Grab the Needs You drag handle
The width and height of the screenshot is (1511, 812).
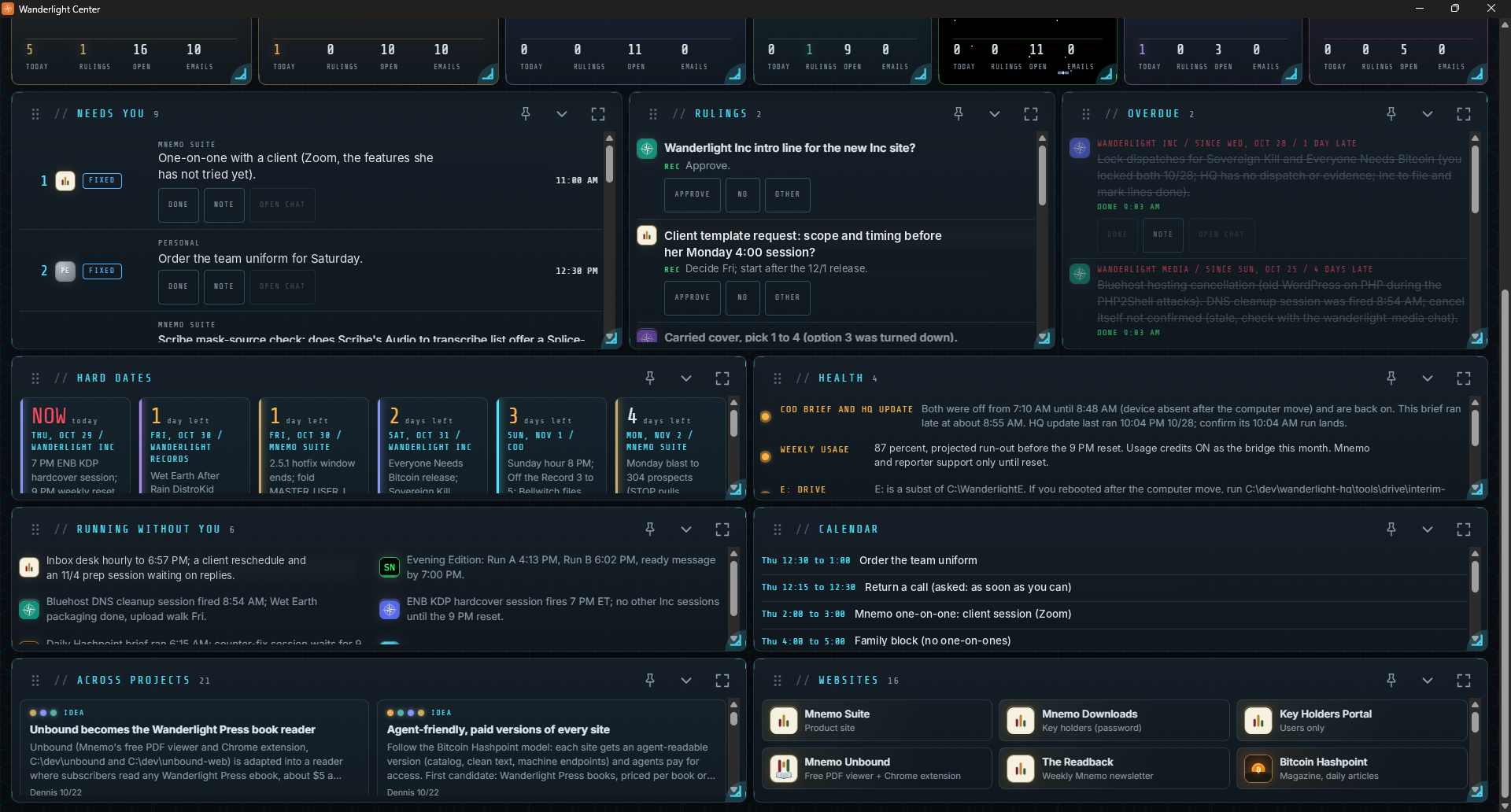[35, 114]
